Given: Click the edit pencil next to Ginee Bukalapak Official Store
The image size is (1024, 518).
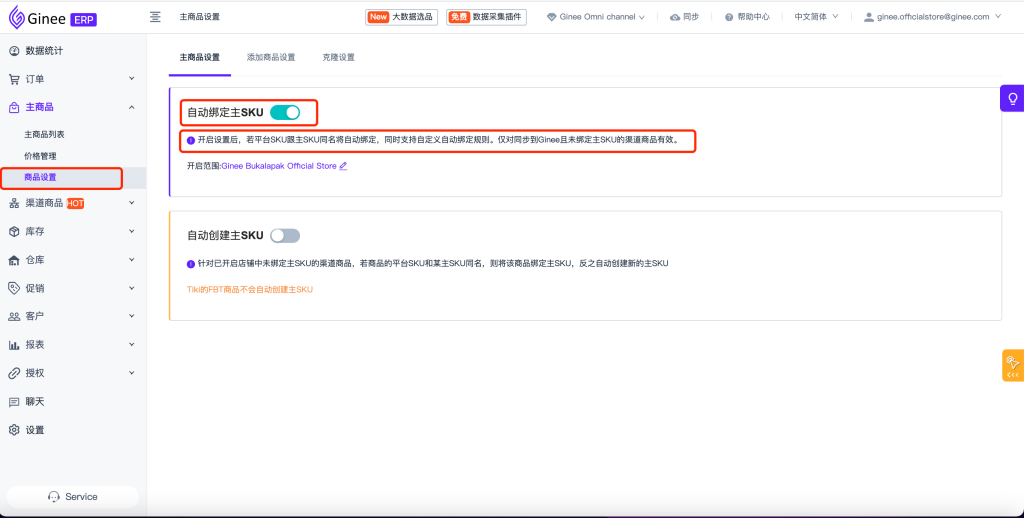Looking at the screenshot, I should [343, 166].
